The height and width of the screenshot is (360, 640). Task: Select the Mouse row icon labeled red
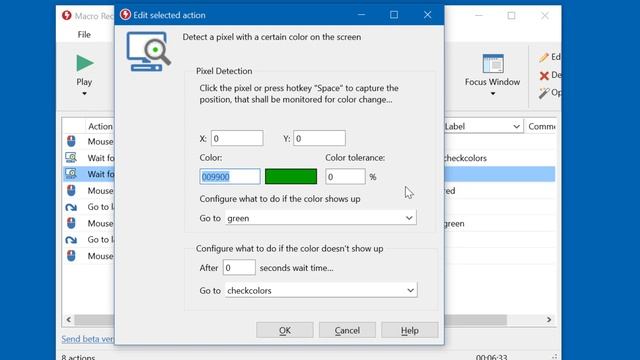pos(71,190)
